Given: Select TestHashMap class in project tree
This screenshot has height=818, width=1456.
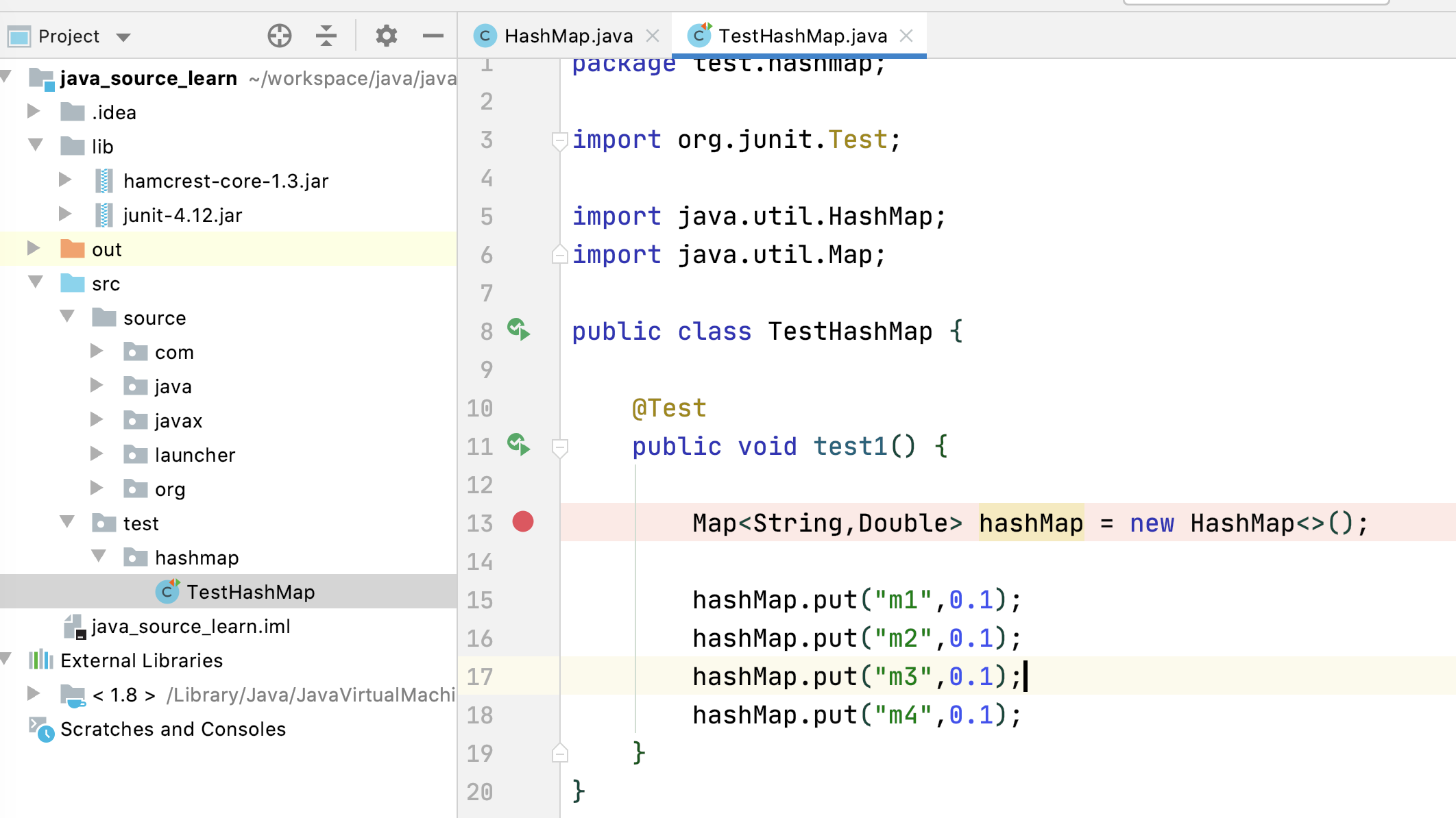Looking at the screenshot, I should 250,592.
